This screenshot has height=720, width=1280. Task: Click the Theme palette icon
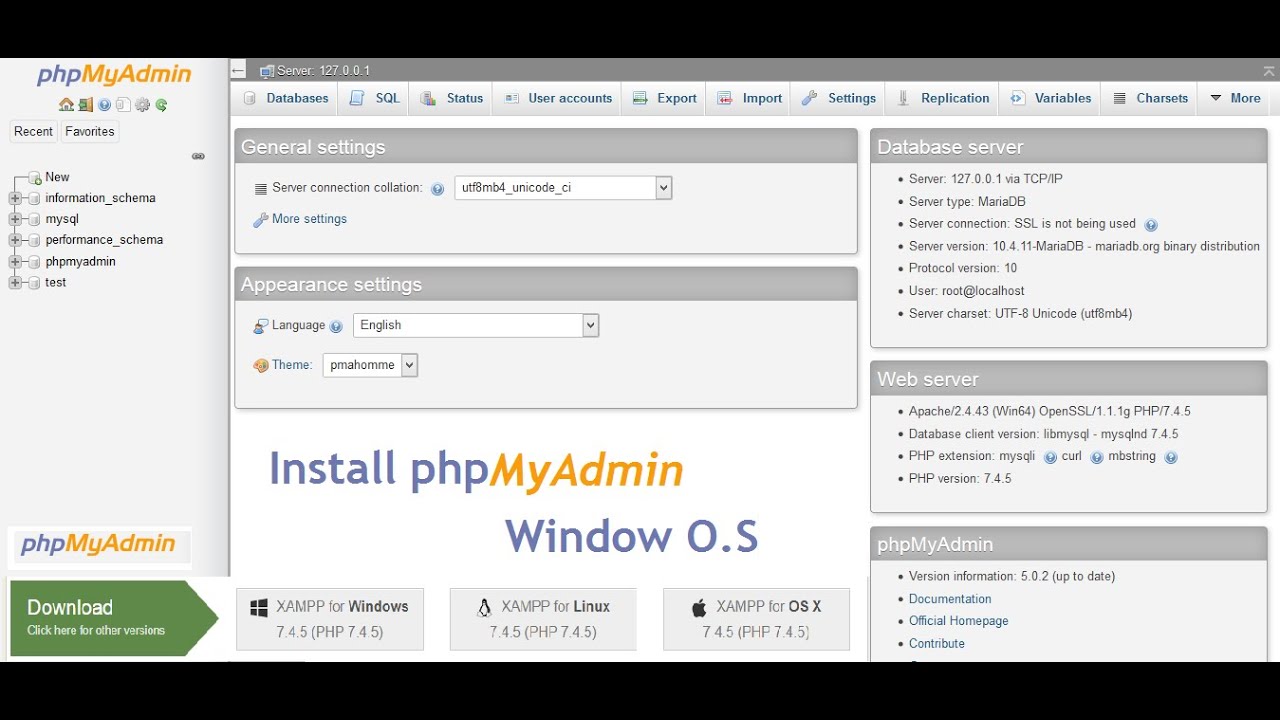(x=261, y=366)
